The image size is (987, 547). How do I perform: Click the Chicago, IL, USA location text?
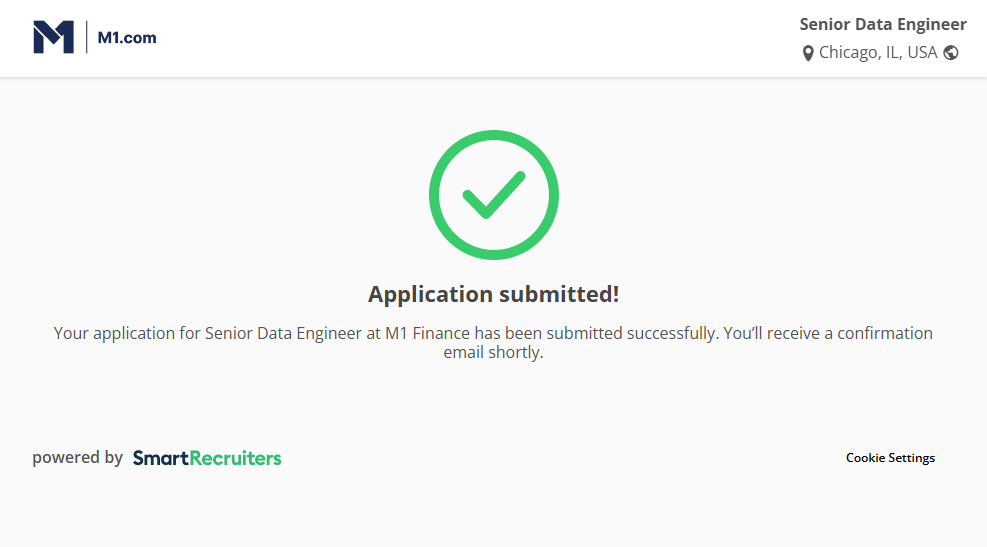878,53
